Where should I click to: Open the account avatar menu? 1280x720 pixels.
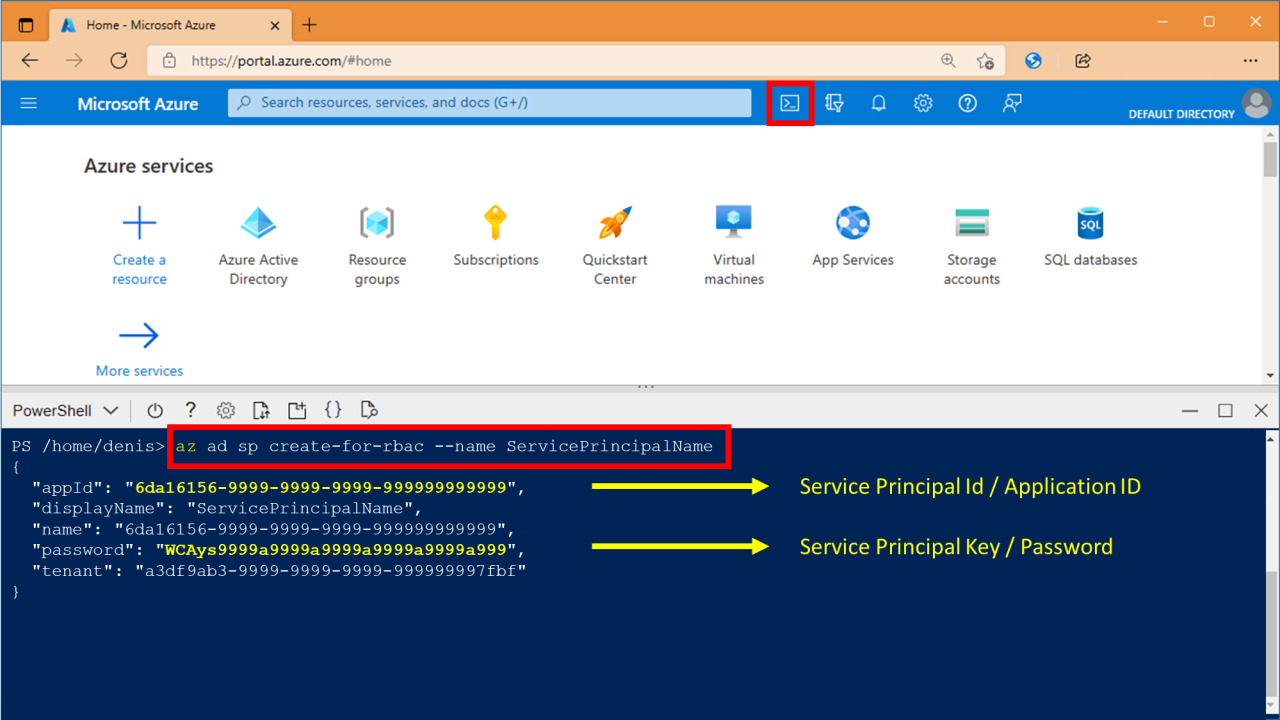pyautogui.click(x=1256, y=103)
